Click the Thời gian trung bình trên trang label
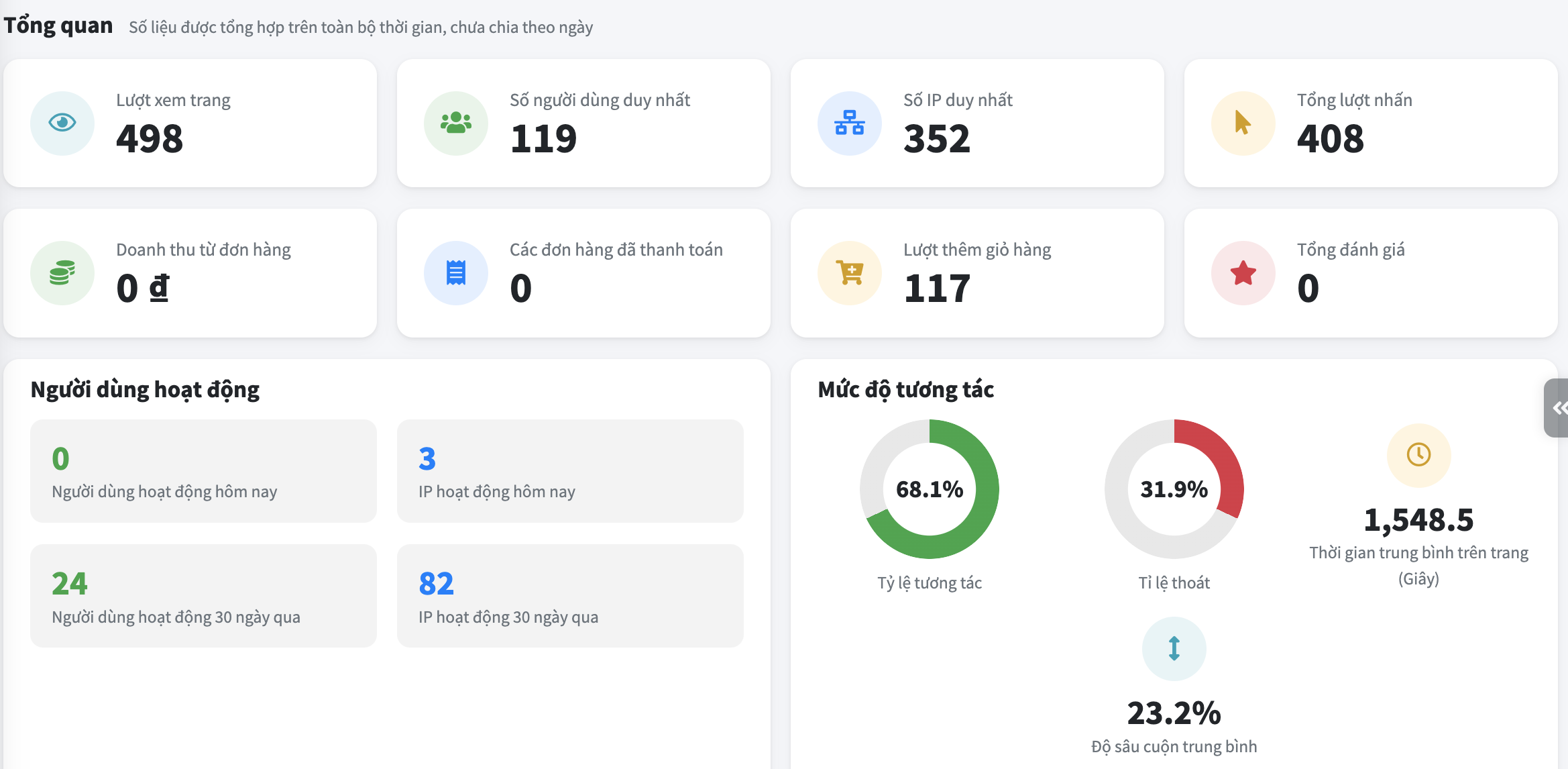 coord(1419,565)
